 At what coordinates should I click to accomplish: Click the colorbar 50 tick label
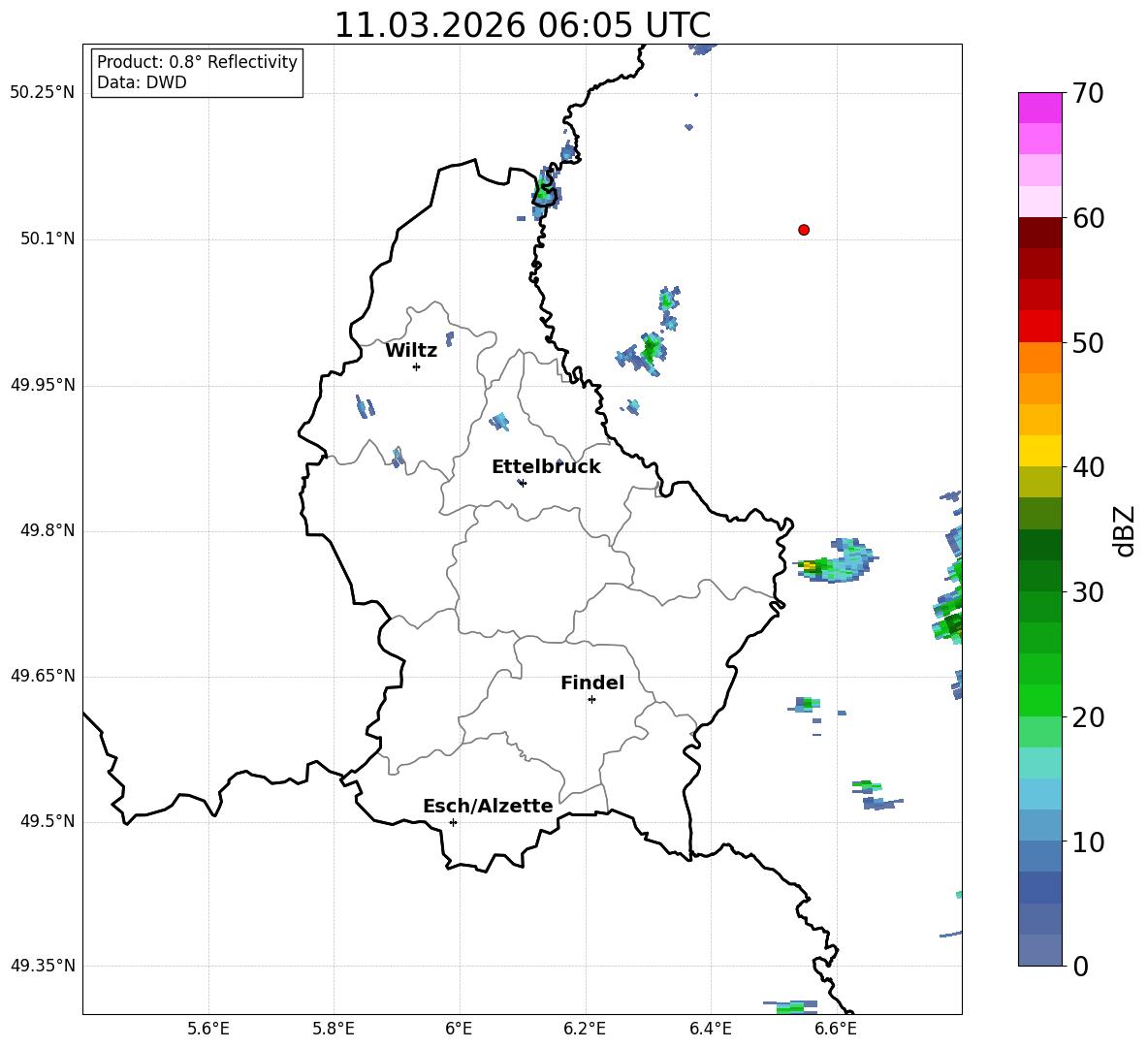coord(1088,342)
